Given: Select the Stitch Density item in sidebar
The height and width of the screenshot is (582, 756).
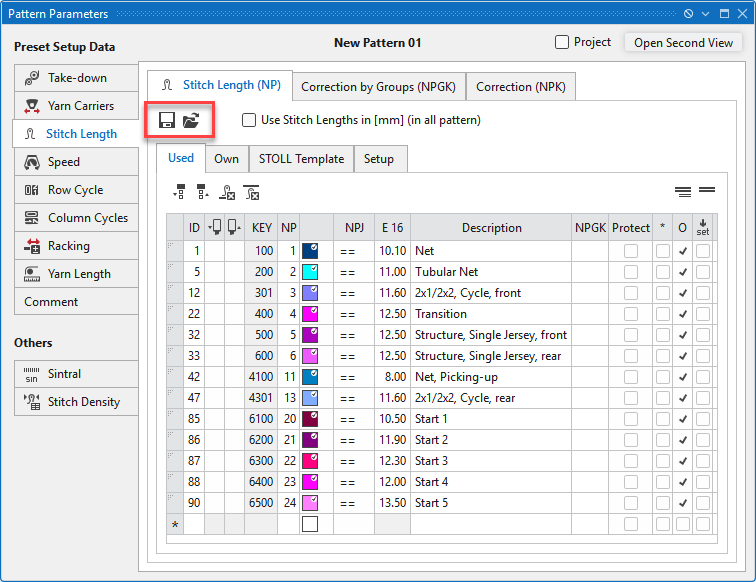Looking at the screenshot, I should pyautogui.click(x=76, y=402).
